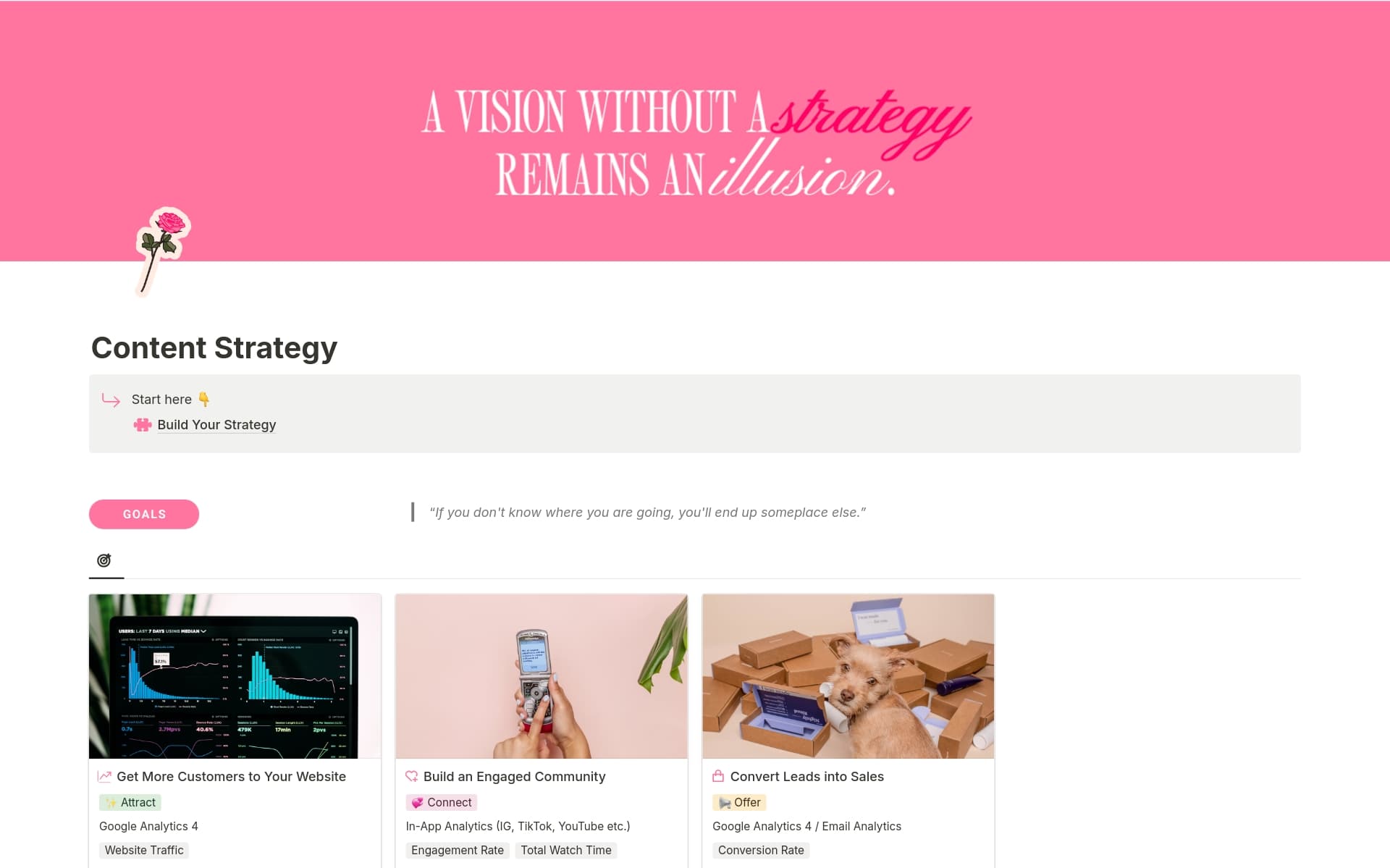The width and height of the screenshot is (1390, 868).
Task: Click the Attract tag
Action: (x=130, y=802)
